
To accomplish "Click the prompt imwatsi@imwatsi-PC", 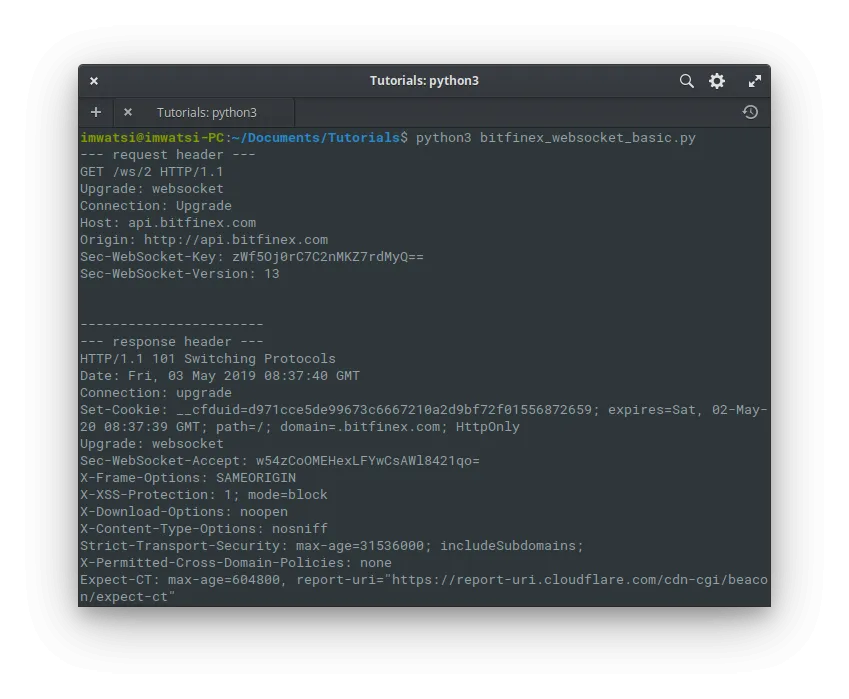I will pyautogui.click(x=152, y=138).
